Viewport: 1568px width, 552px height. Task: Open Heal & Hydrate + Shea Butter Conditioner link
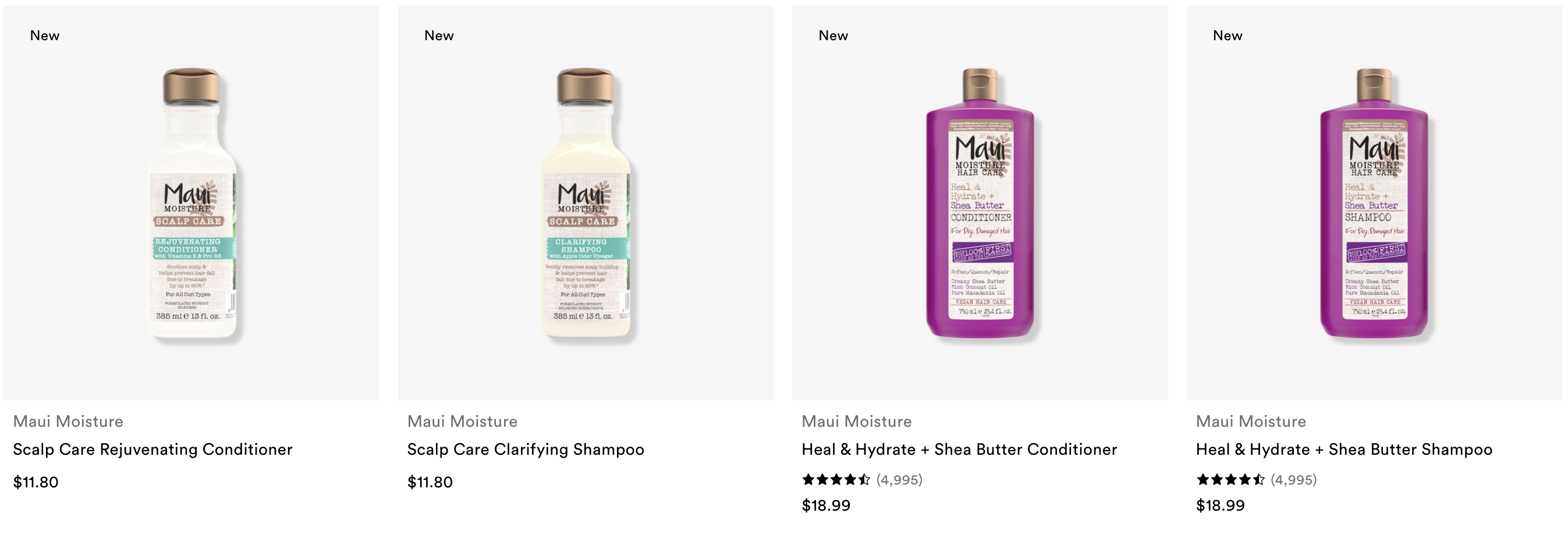tap(959, 450)
